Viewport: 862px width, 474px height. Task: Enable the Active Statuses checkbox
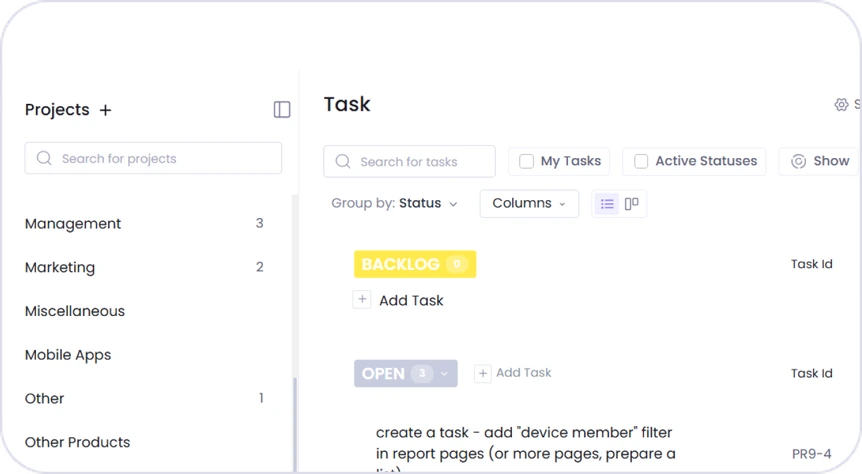pos(640,161)
